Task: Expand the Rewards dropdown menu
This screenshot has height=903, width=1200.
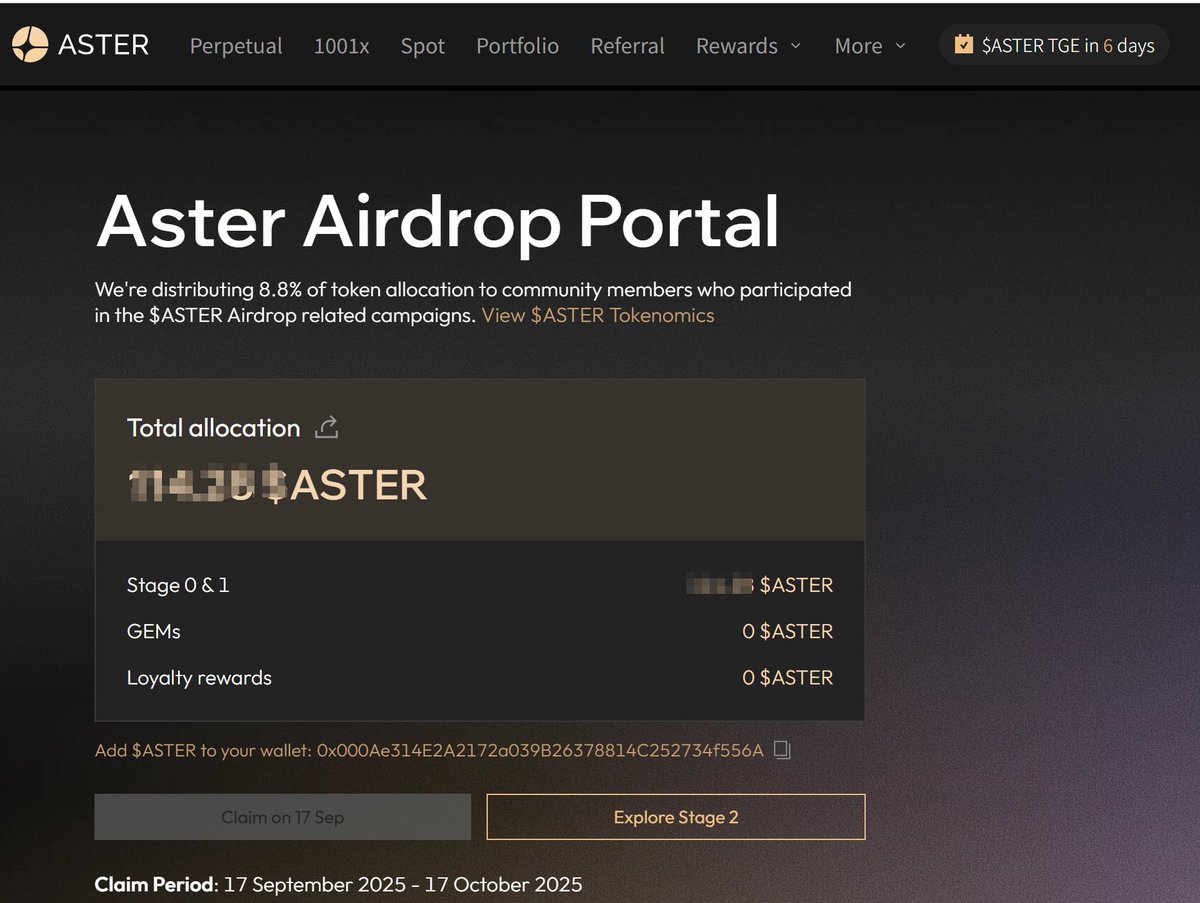Action: pos(749,46)
